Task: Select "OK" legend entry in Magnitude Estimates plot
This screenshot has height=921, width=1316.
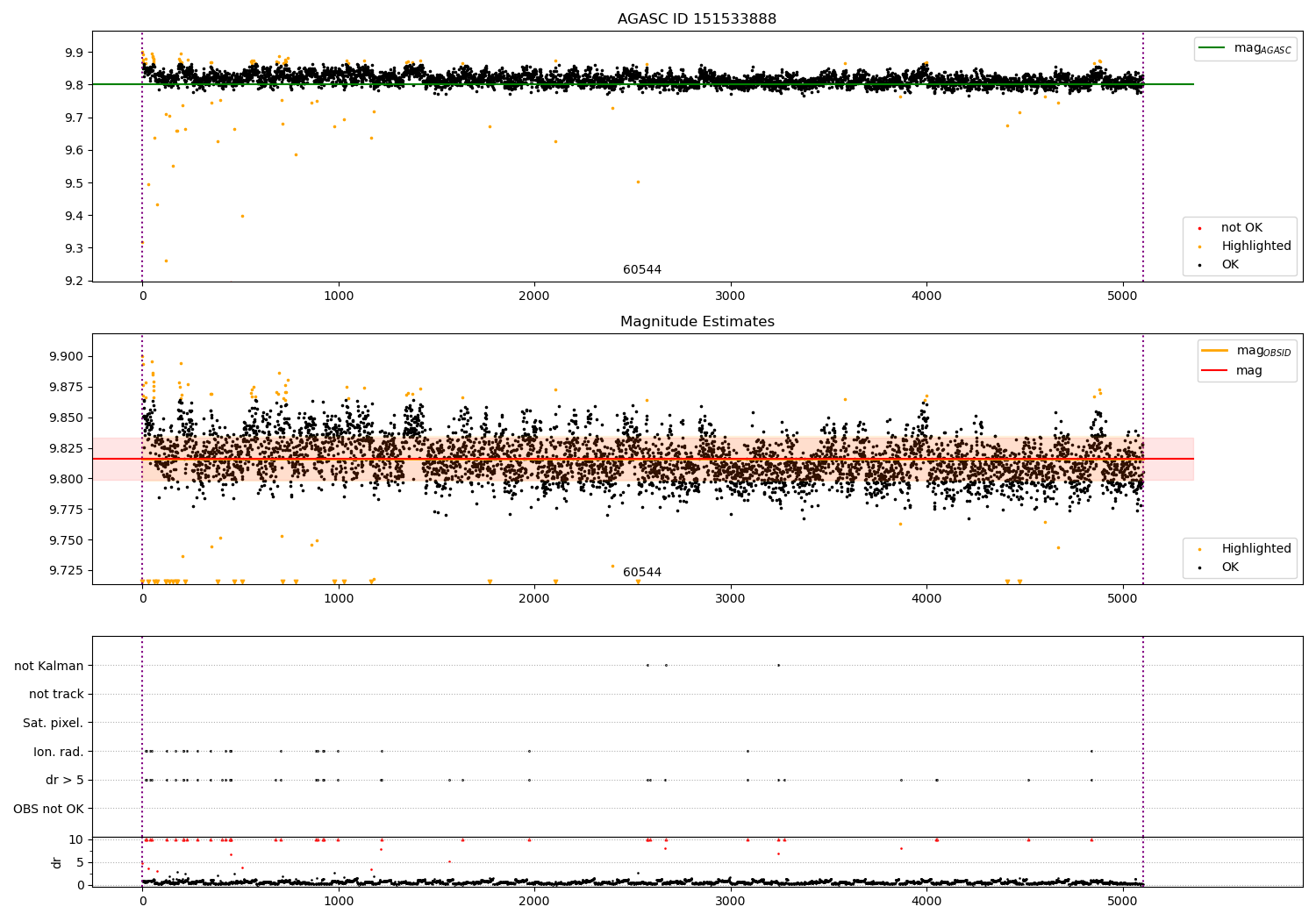Action: [1230, 568]
